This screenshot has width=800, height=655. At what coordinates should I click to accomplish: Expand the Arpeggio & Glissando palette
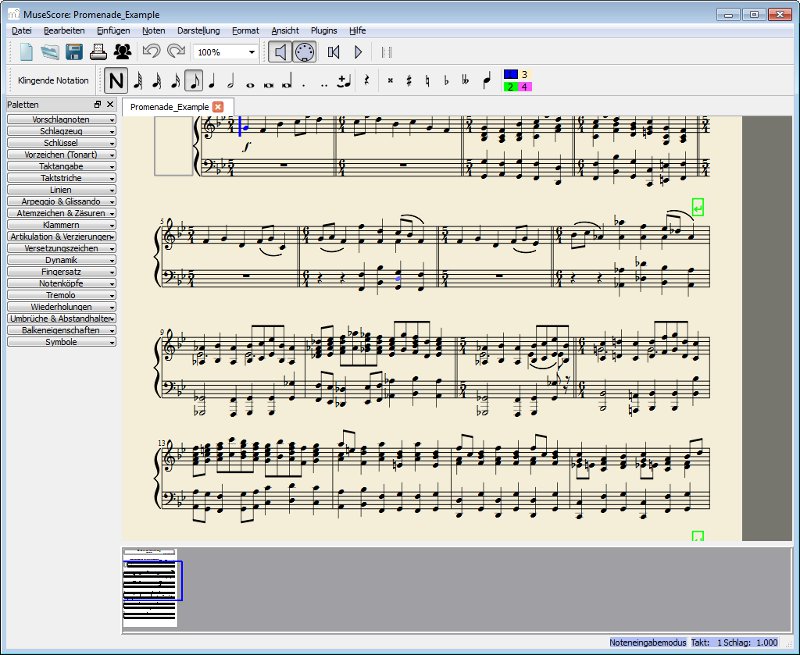pos(61,201)
